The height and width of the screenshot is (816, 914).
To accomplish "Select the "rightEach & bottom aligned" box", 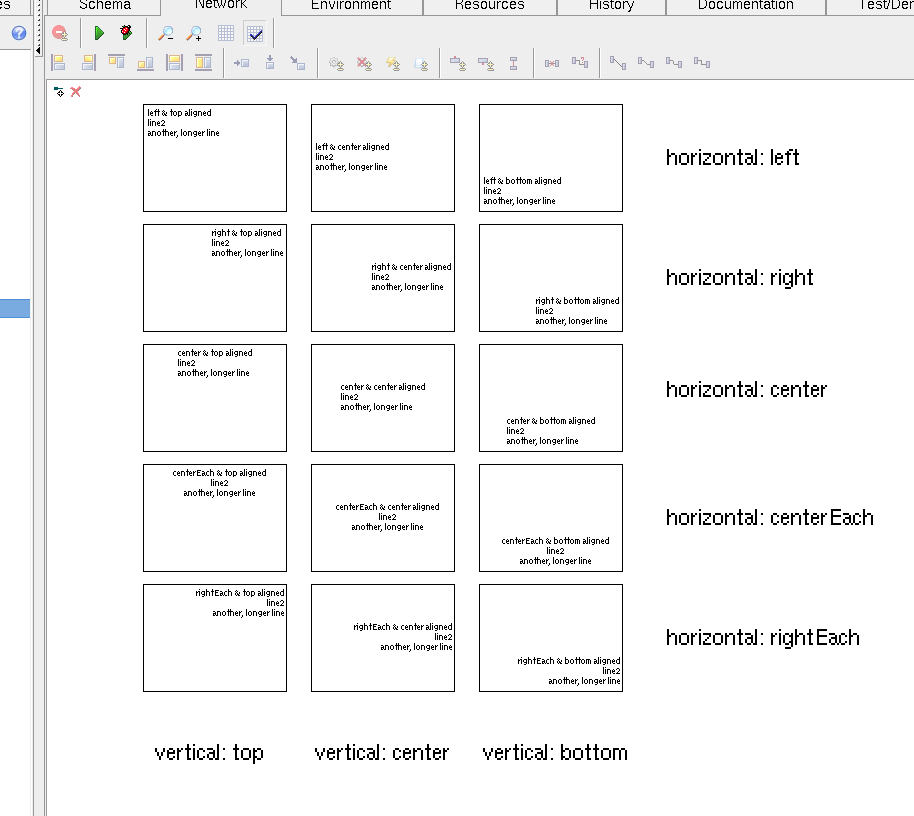I will pos(551,638).
